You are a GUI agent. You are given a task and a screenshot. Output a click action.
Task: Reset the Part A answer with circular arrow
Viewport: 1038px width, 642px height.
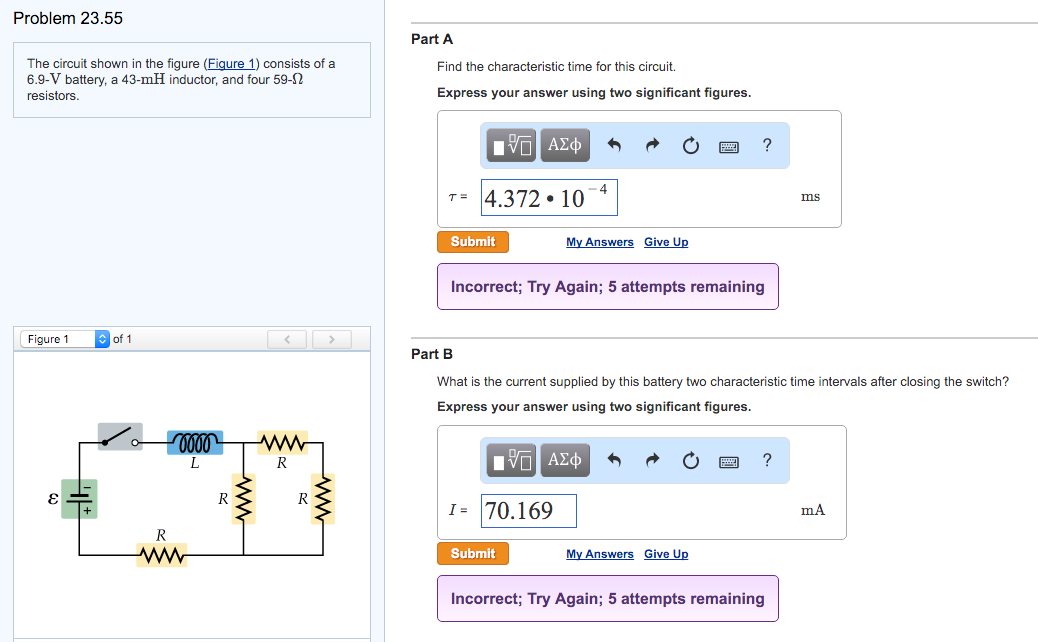[x=690, y=145]
